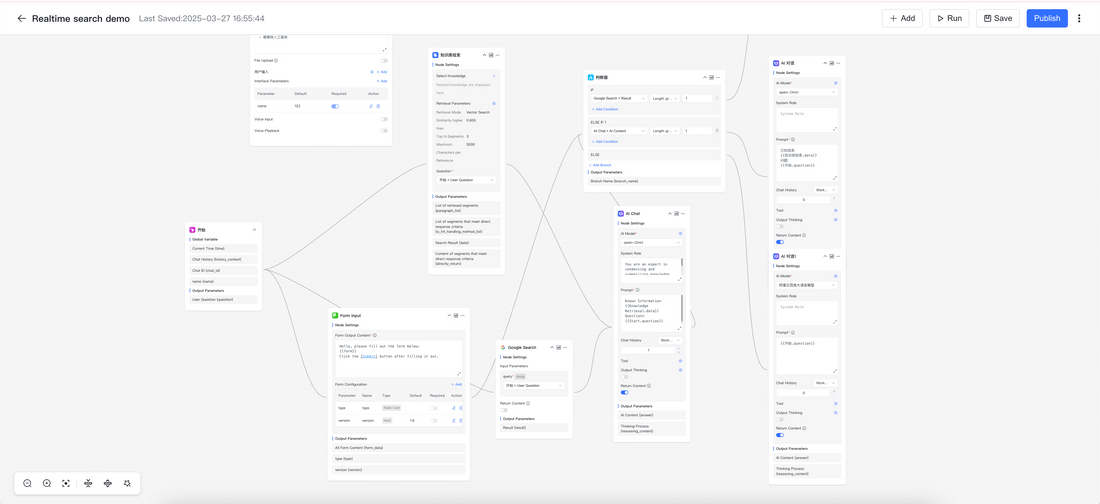Open the three-dot menu next to Publish
This screenshot has height=504, width=1100.
(x=1079, y=18)
